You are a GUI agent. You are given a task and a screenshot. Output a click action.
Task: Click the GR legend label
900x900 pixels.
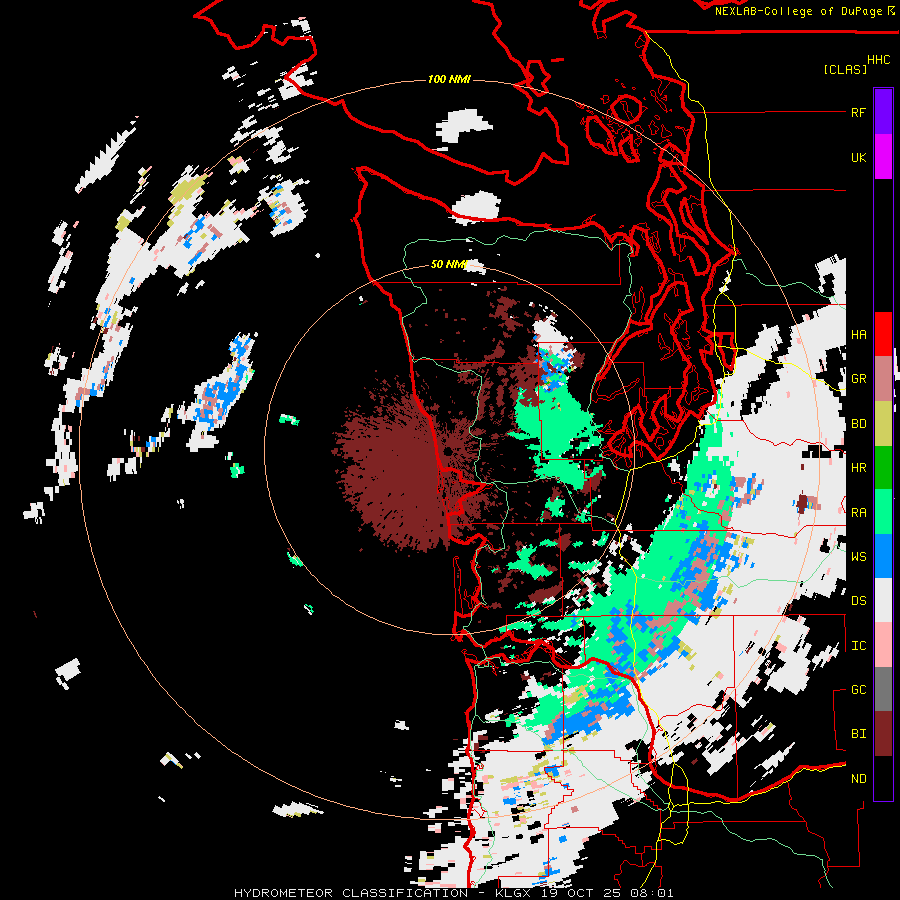pyautogui.click(x=858, y=379)
